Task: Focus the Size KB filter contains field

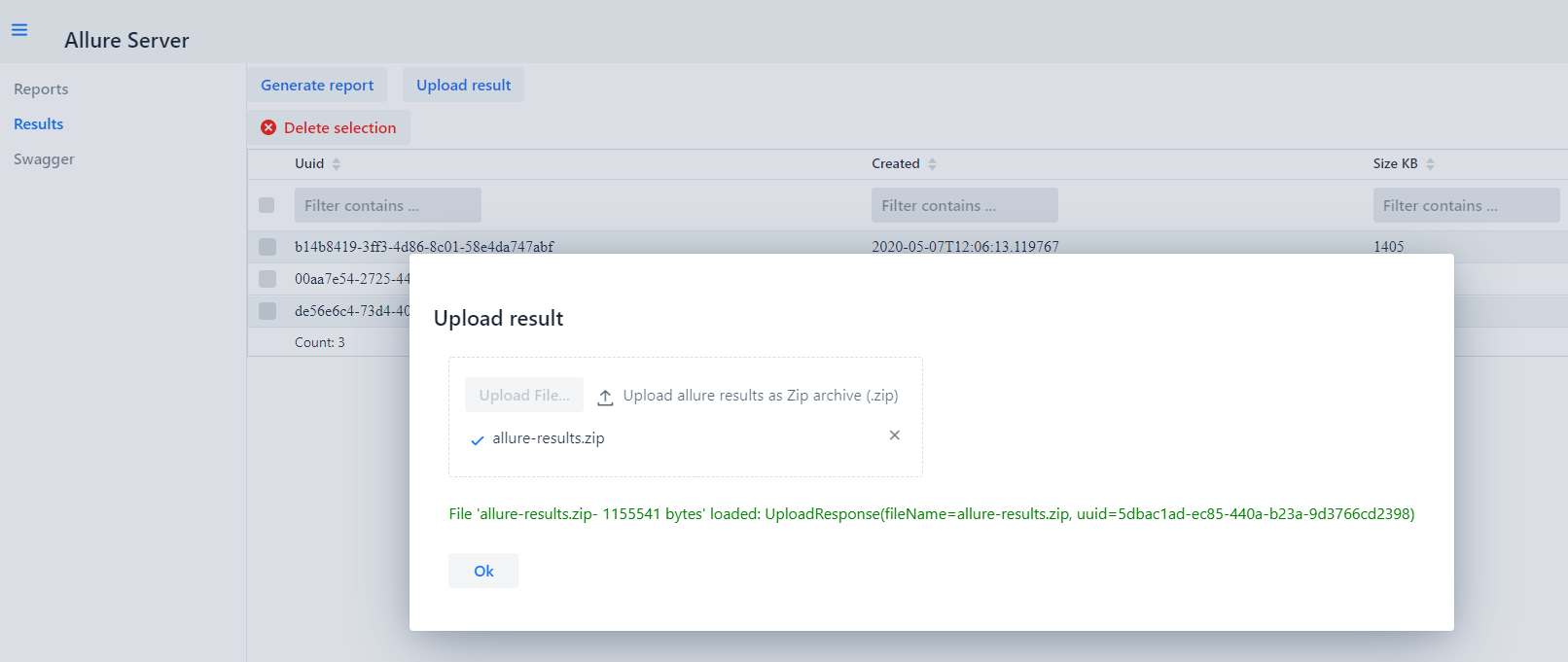Action: (1467, 205)
